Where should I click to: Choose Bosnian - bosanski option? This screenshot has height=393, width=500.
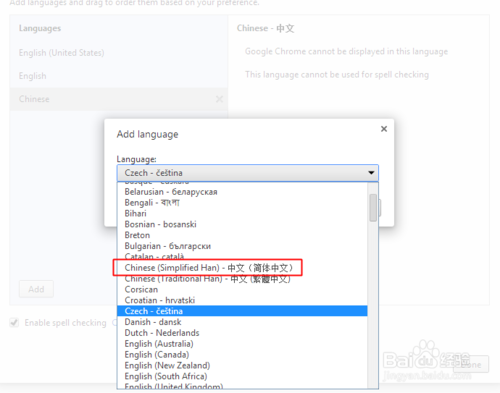242,224
